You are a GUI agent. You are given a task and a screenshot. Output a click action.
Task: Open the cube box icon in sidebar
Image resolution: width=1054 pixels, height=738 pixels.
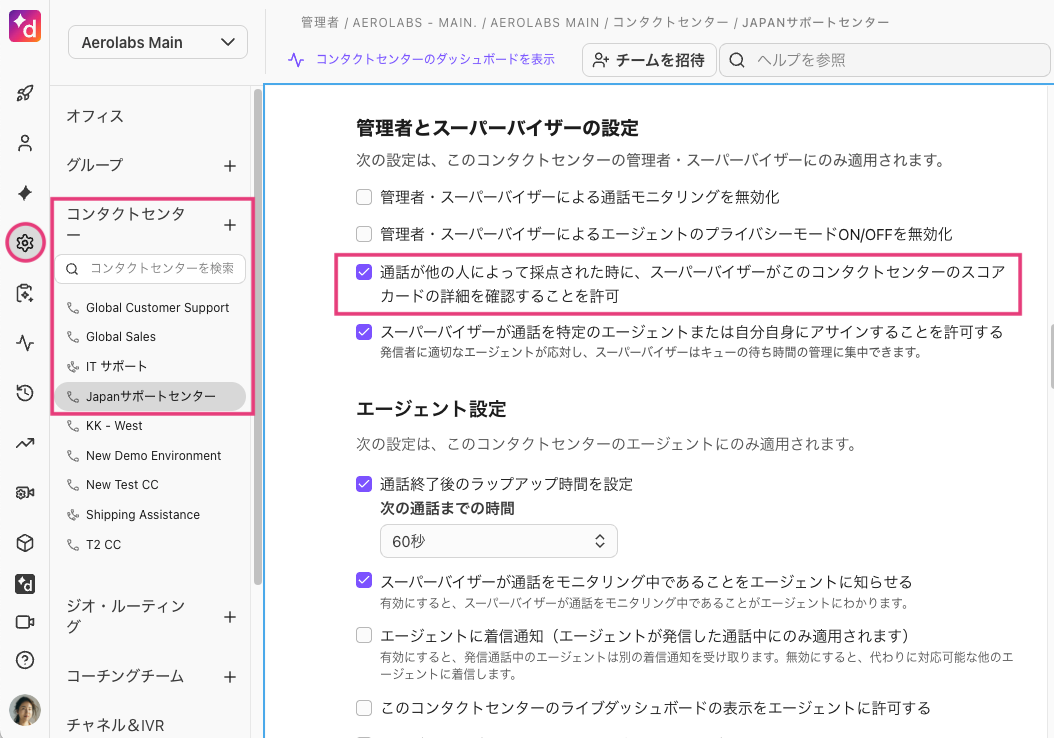pyautogui.click(x=25, y=542)
